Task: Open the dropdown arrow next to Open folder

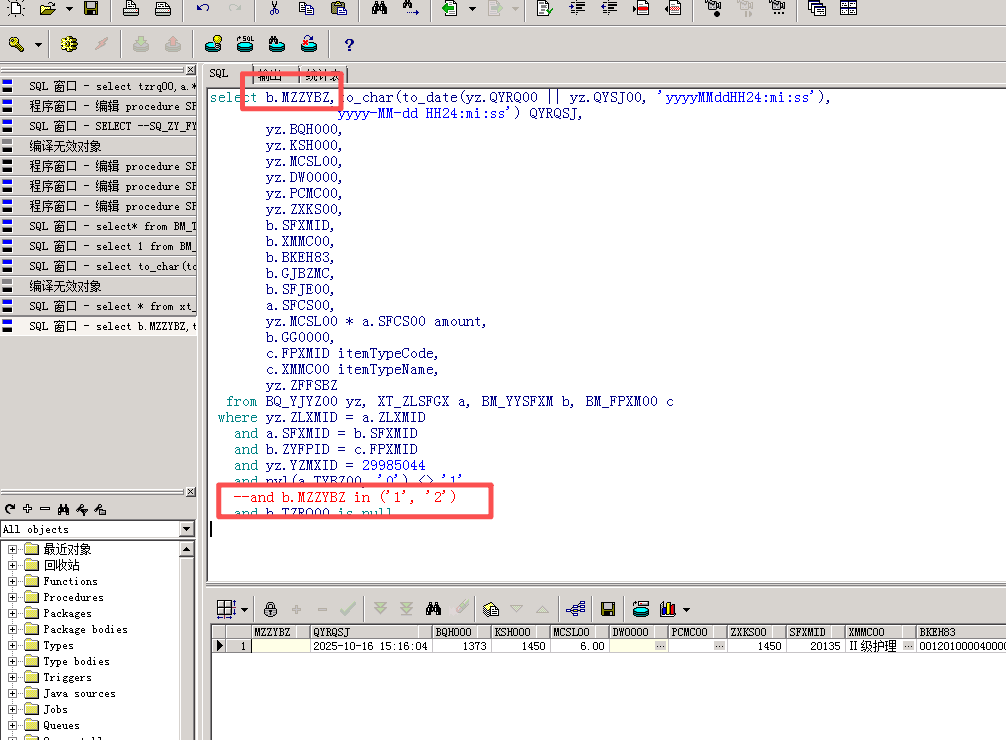Action: (x=69, y=9)
